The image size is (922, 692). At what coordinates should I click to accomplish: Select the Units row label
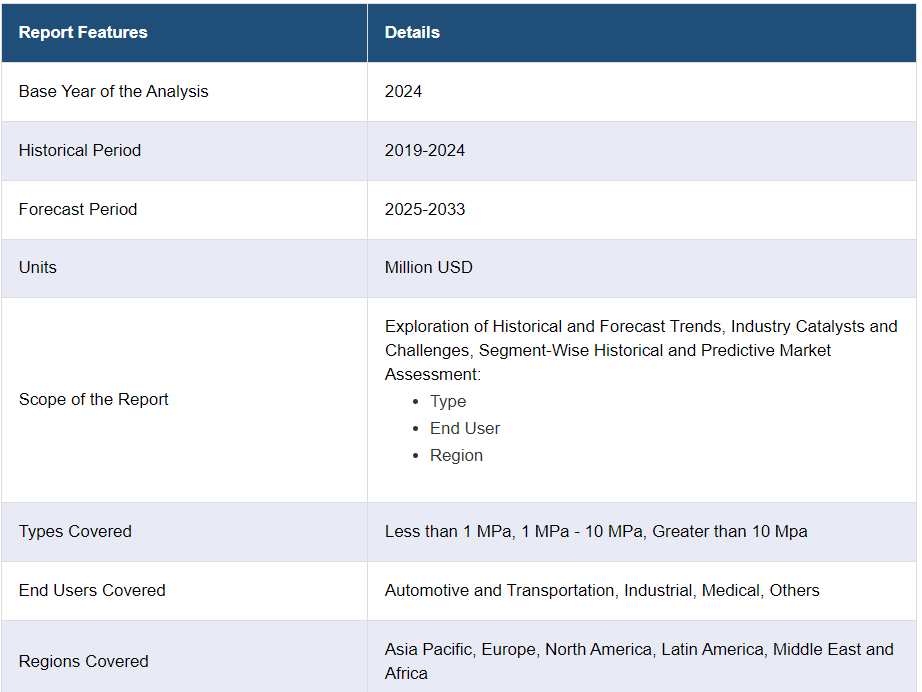tap(38, 267)
